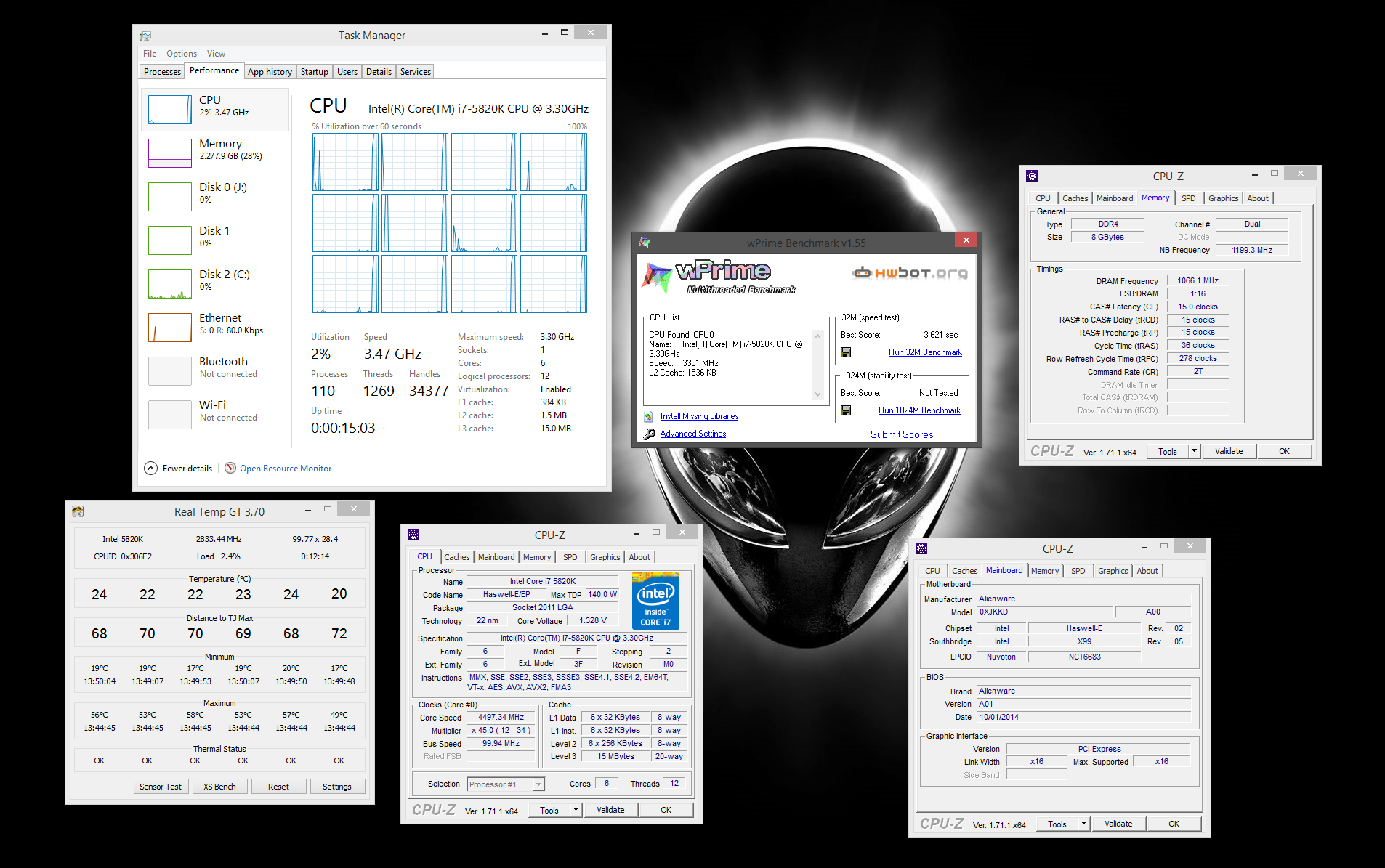Select Ethernet in the Task Manager sidebar

click(215, 328)
